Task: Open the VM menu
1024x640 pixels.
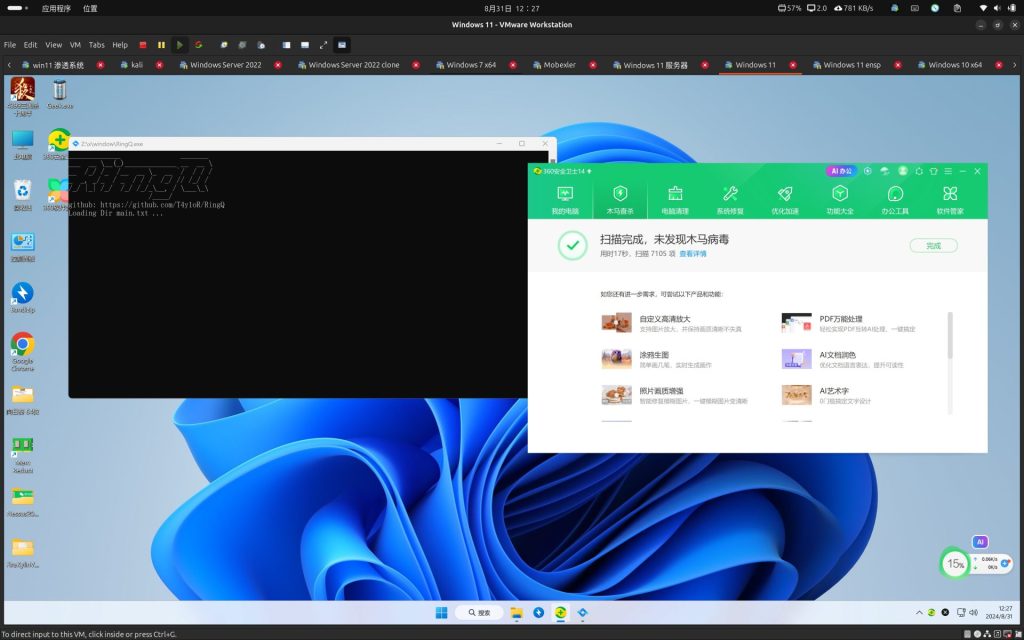Action: [75, 45]
